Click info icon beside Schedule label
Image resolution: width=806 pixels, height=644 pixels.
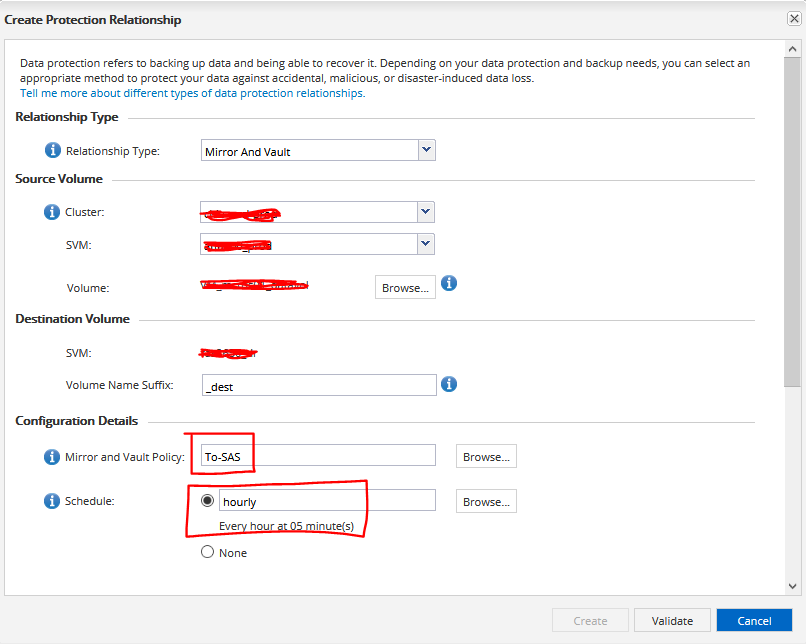pos(52,501)
